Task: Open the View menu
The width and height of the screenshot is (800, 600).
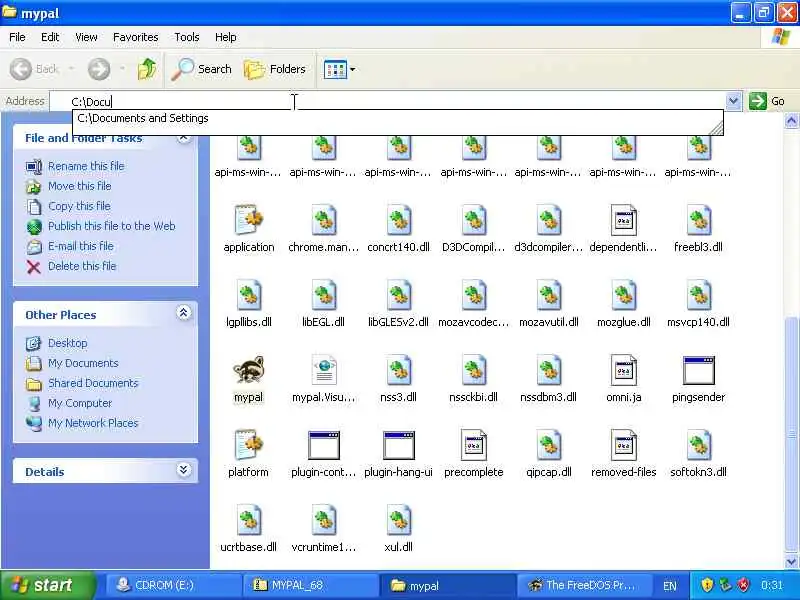Action: click(x=86, y=37)
